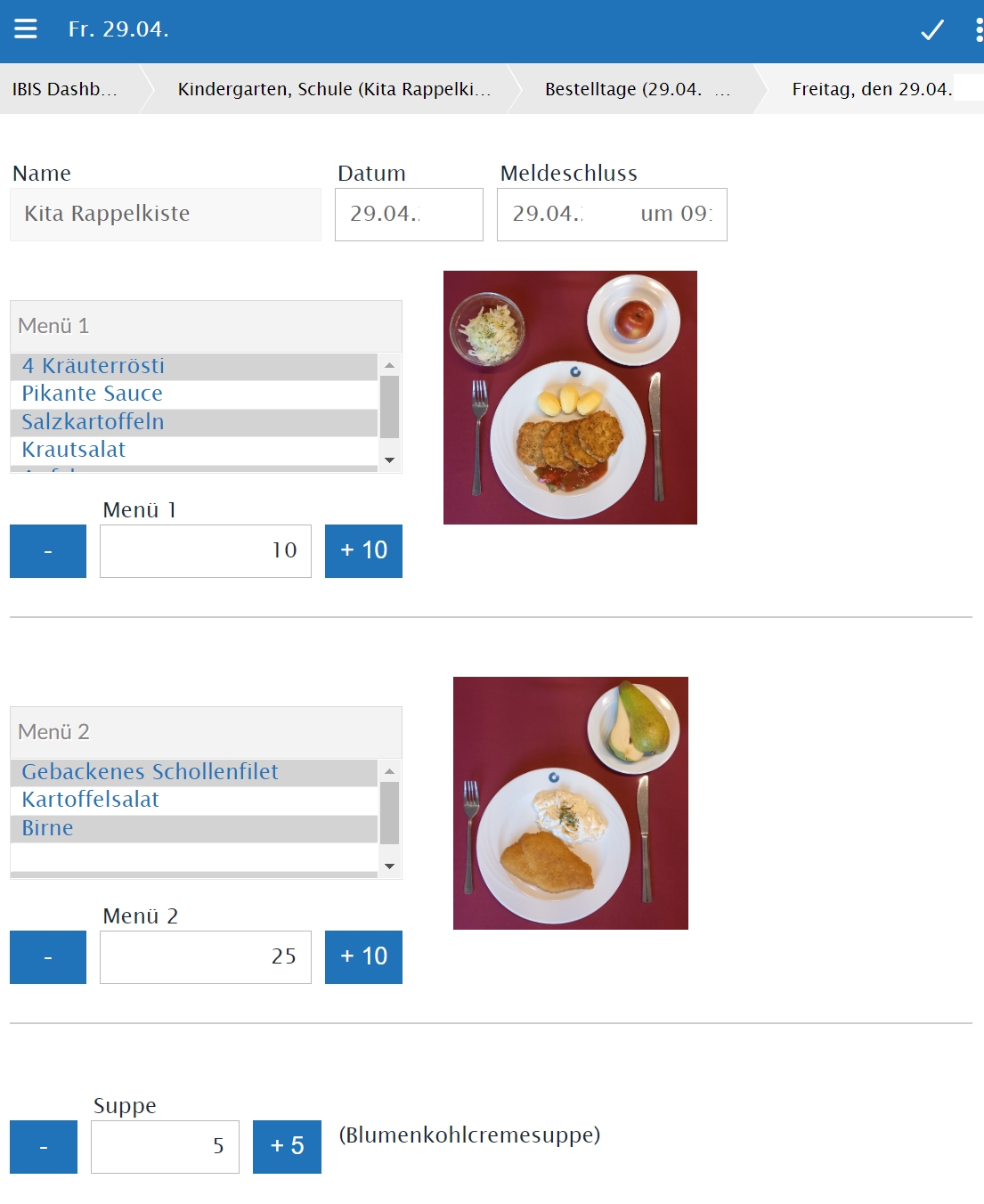Open the Menü 2 fish dish photo
Screen dimensions: 984x1204
571,803
